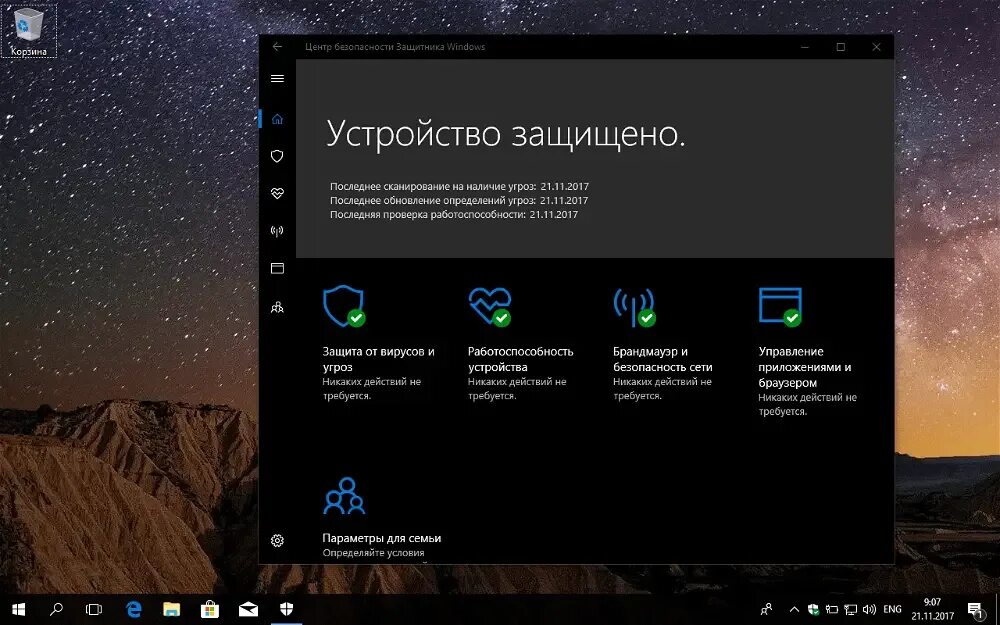Image resolution: width=1000 pixels, height=625 pixels.
Task: Open Microsoft Store from taskbar
Action: point(210,610)
